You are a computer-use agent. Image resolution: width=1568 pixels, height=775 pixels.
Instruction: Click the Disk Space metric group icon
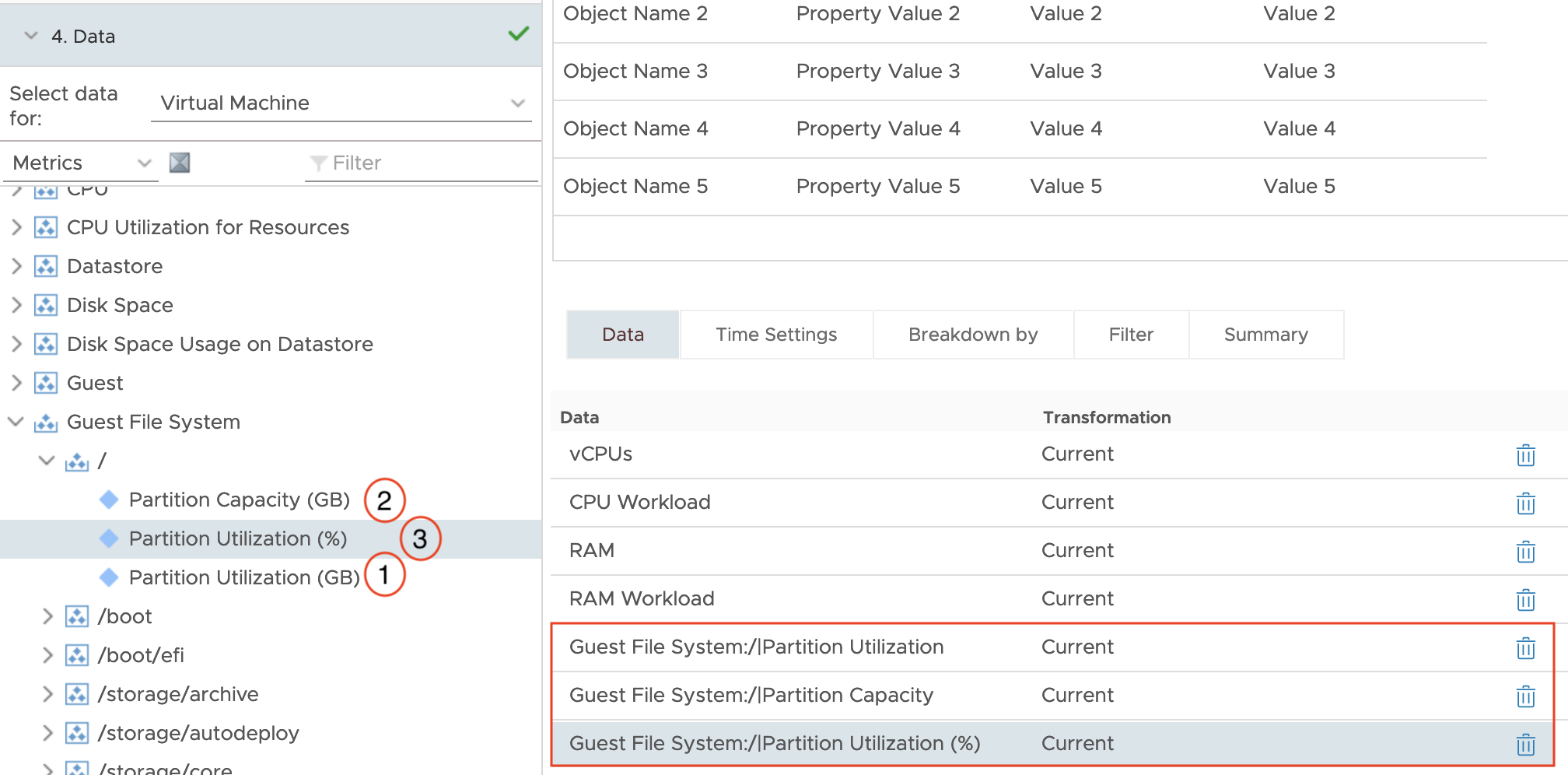(46, 305)
